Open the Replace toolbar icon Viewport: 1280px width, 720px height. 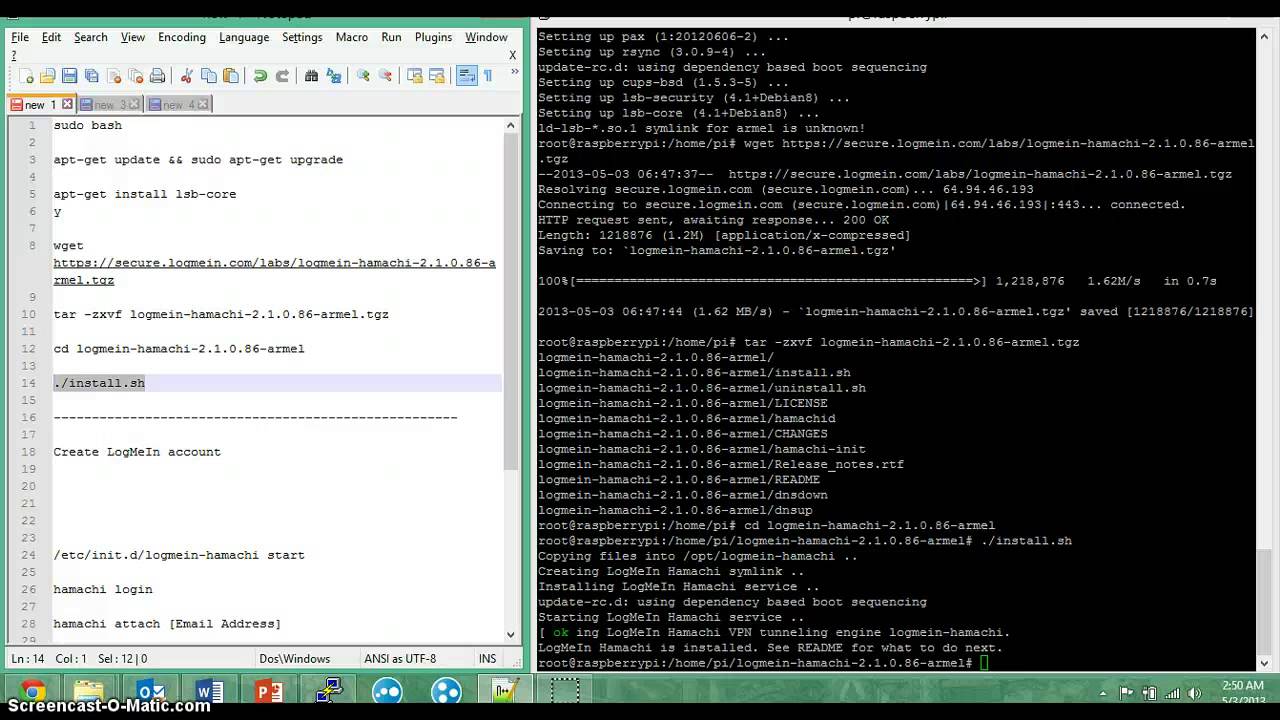(334, 76)
